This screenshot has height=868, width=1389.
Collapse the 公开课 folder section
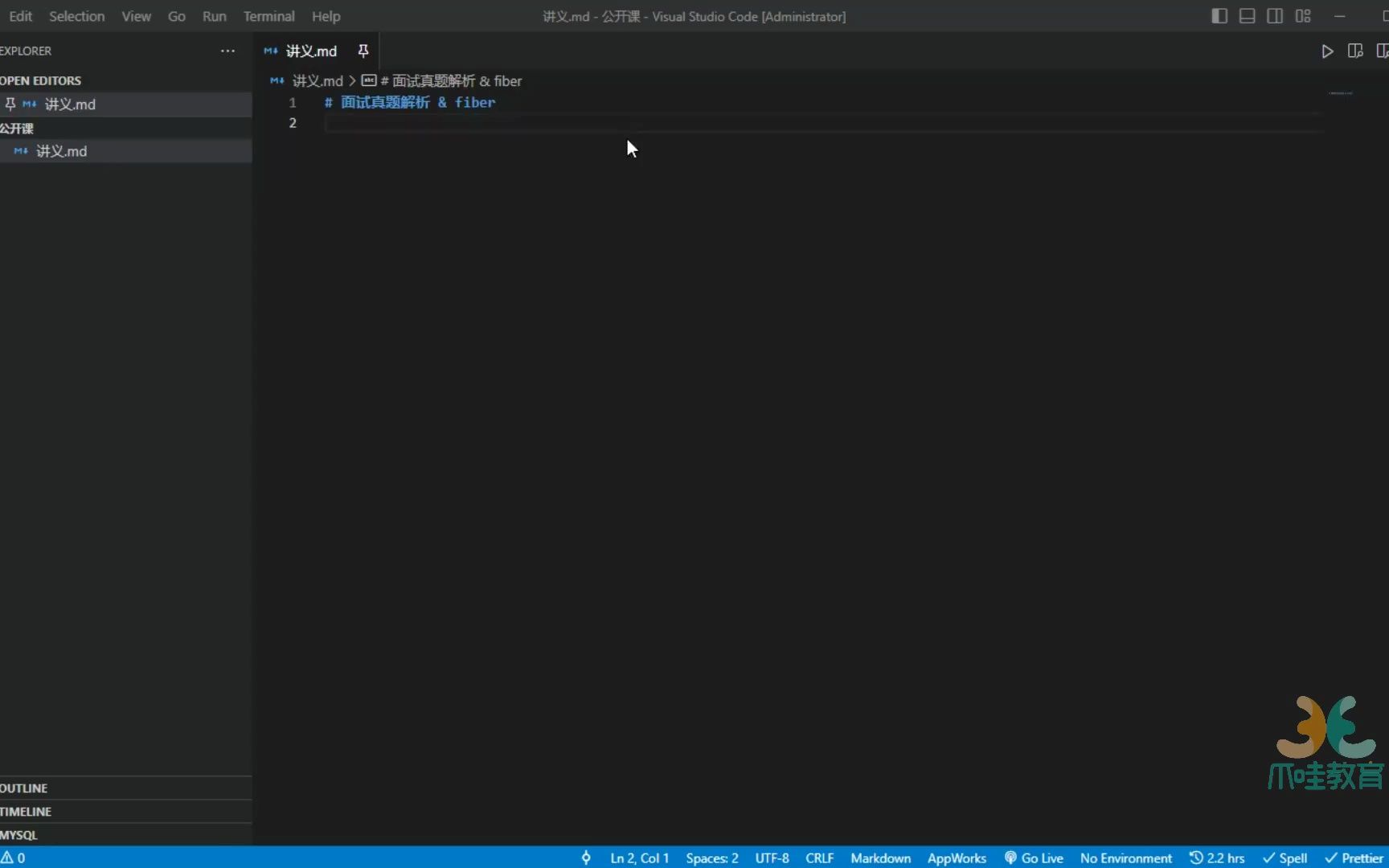pyautogui.click(x=126, y=128)
